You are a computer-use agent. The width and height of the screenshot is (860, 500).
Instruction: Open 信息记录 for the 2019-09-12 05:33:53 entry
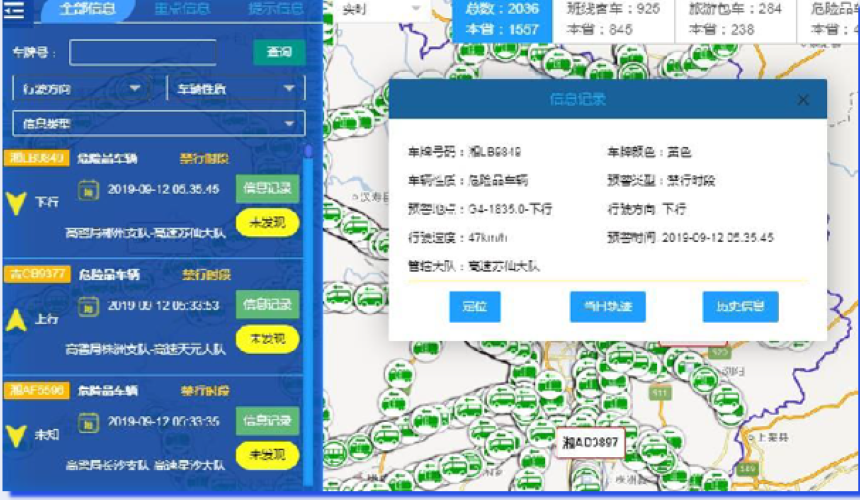tap(267, 304)
